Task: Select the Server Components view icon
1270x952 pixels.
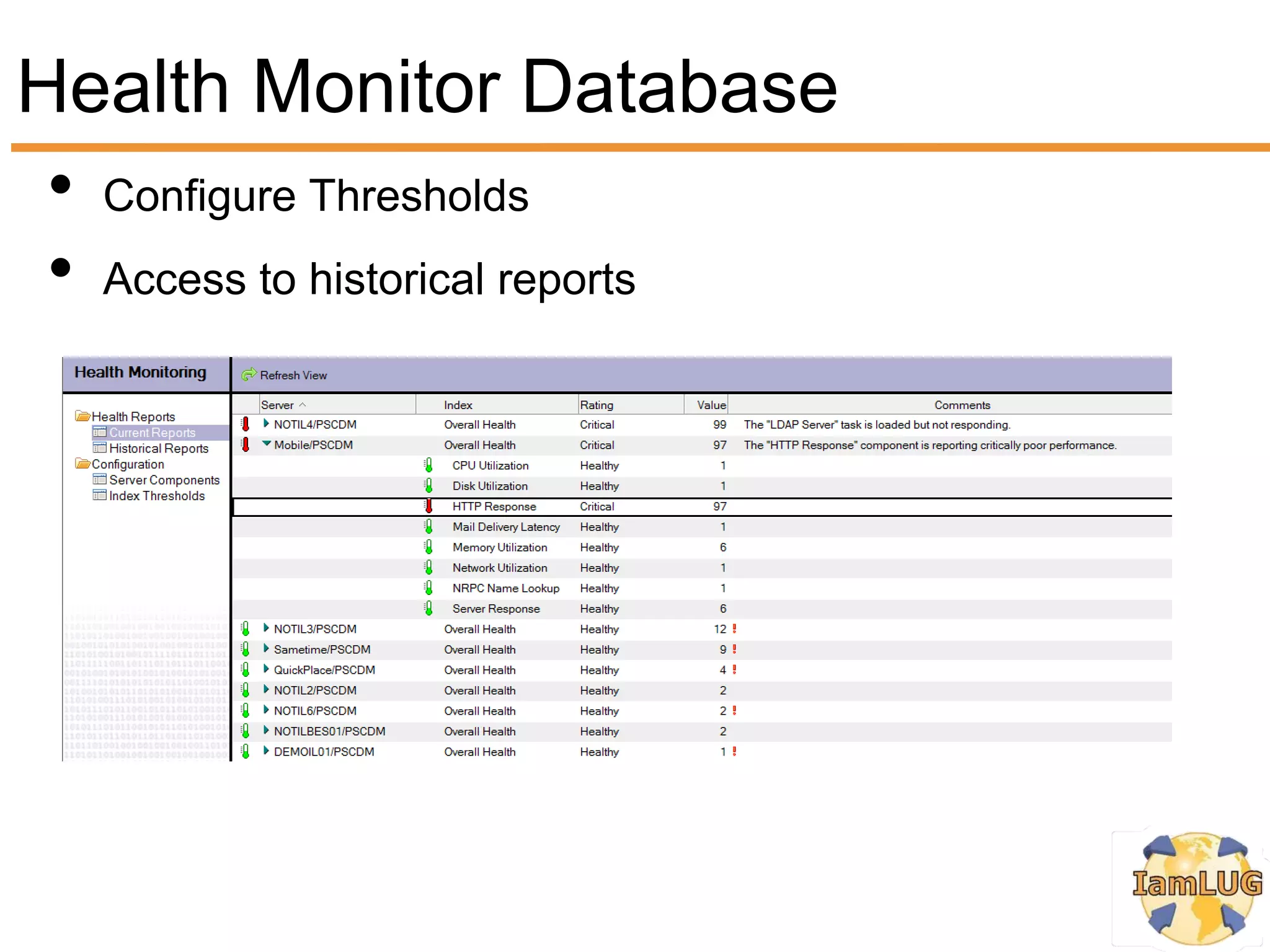Action: (99, 479)
